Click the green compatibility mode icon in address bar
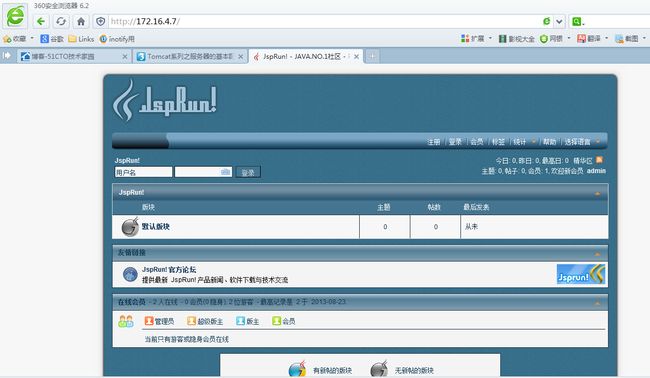650x378 pixels. (x=546, y=21)
